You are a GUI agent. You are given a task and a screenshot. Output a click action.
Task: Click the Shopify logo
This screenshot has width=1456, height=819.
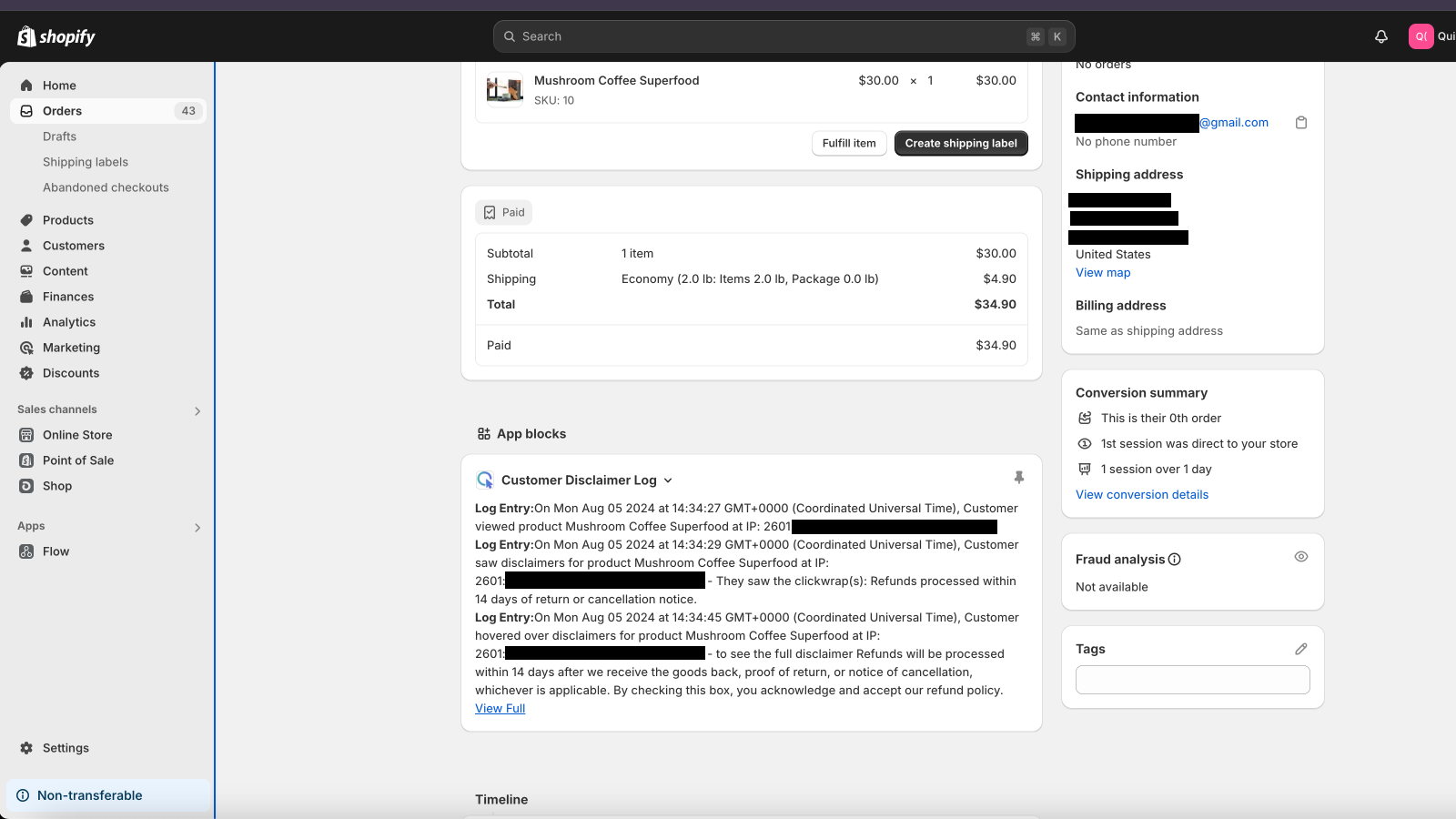pos(56,36)
